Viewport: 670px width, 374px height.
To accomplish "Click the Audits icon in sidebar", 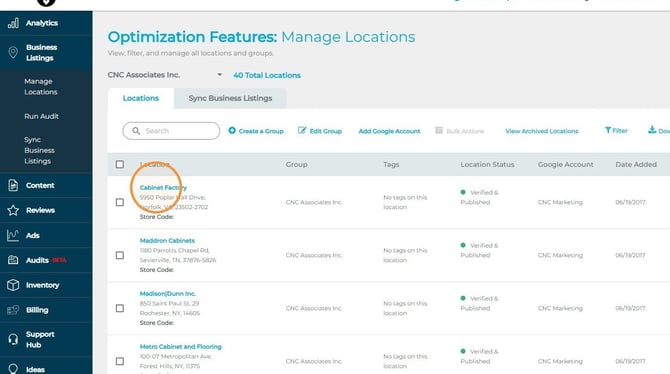I will coord(13,260).
